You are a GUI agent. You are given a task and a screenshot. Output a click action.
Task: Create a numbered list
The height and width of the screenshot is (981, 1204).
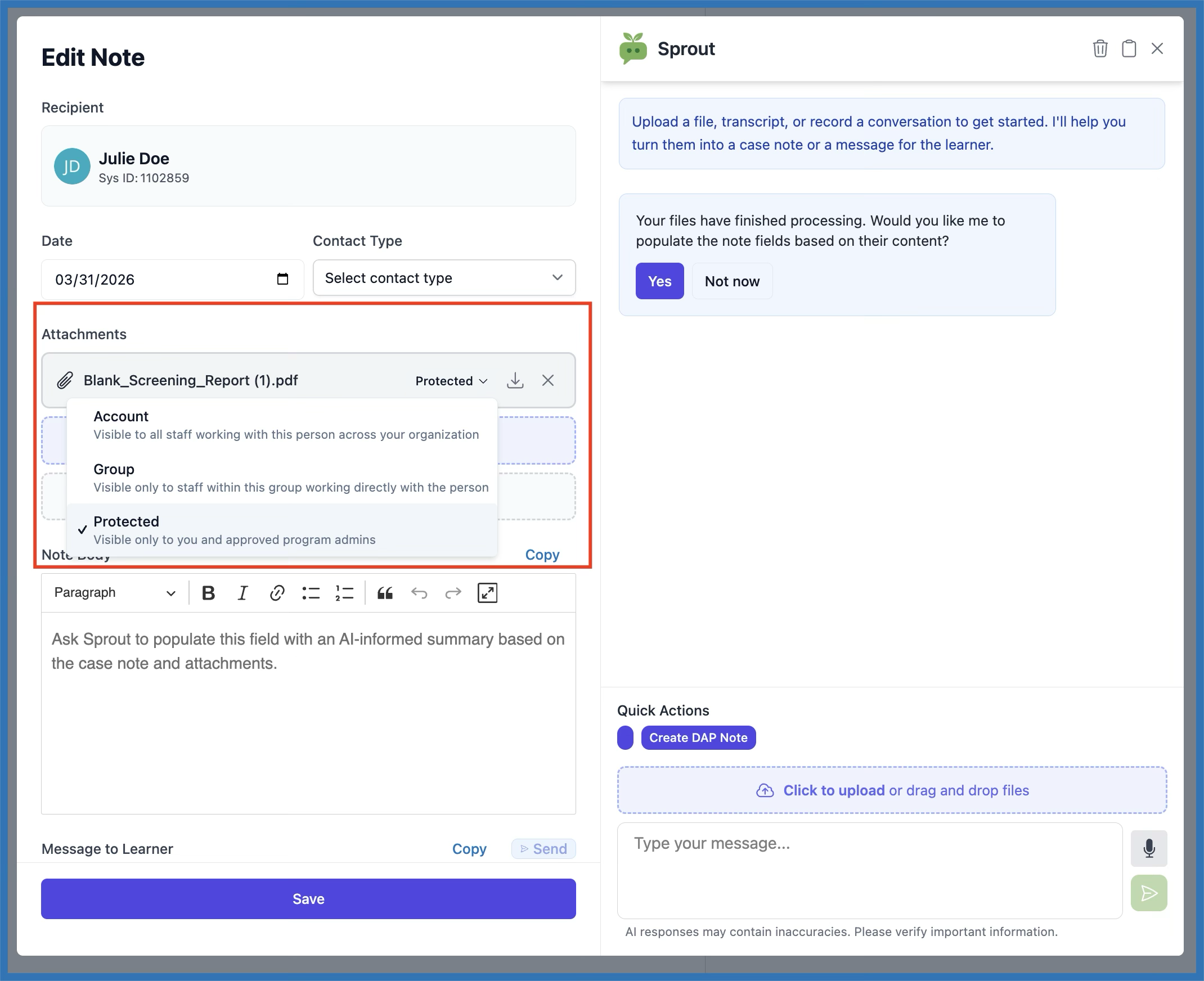344,593
